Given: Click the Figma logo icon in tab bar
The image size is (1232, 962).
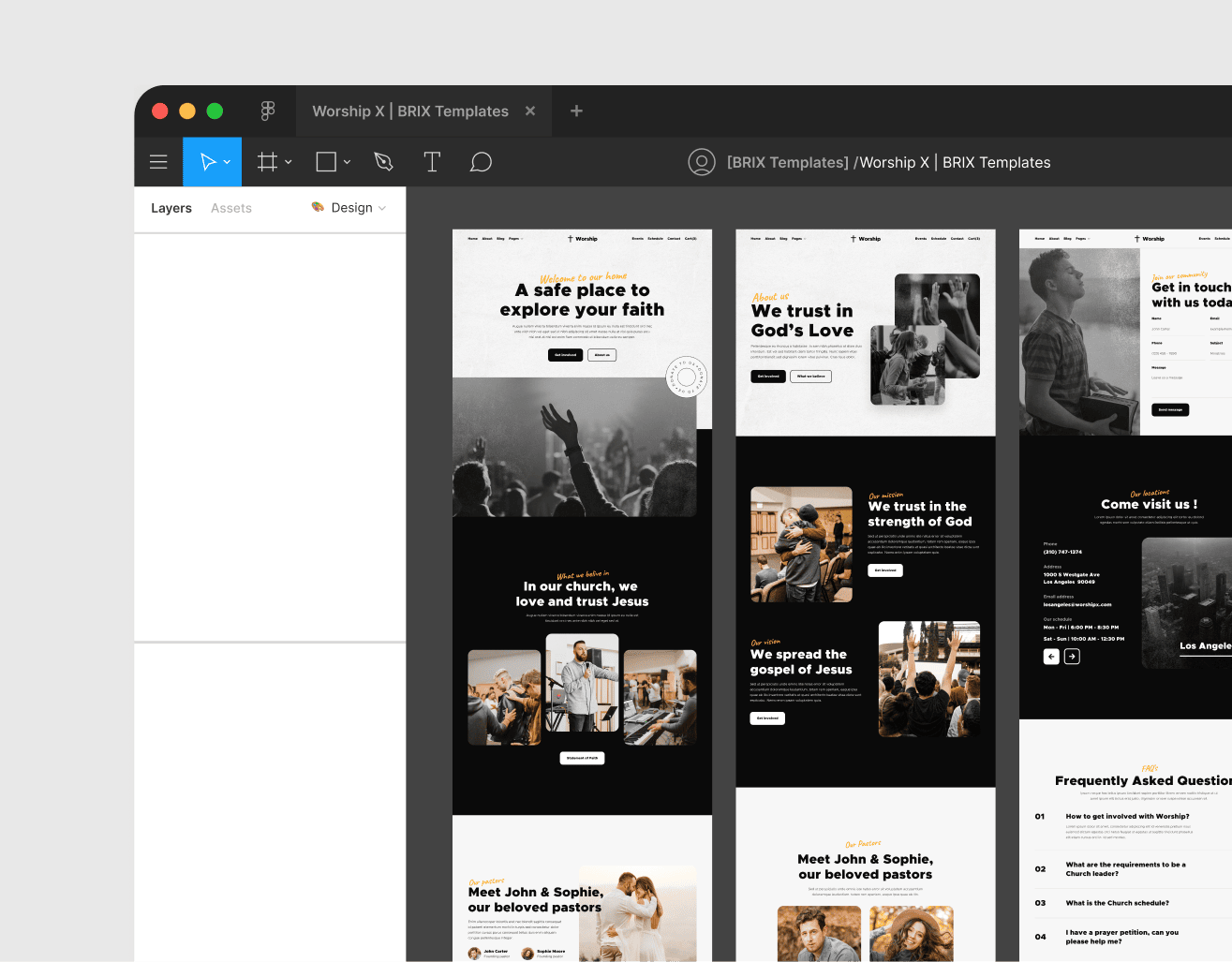Looking at the screenshot, I should 268,111.
